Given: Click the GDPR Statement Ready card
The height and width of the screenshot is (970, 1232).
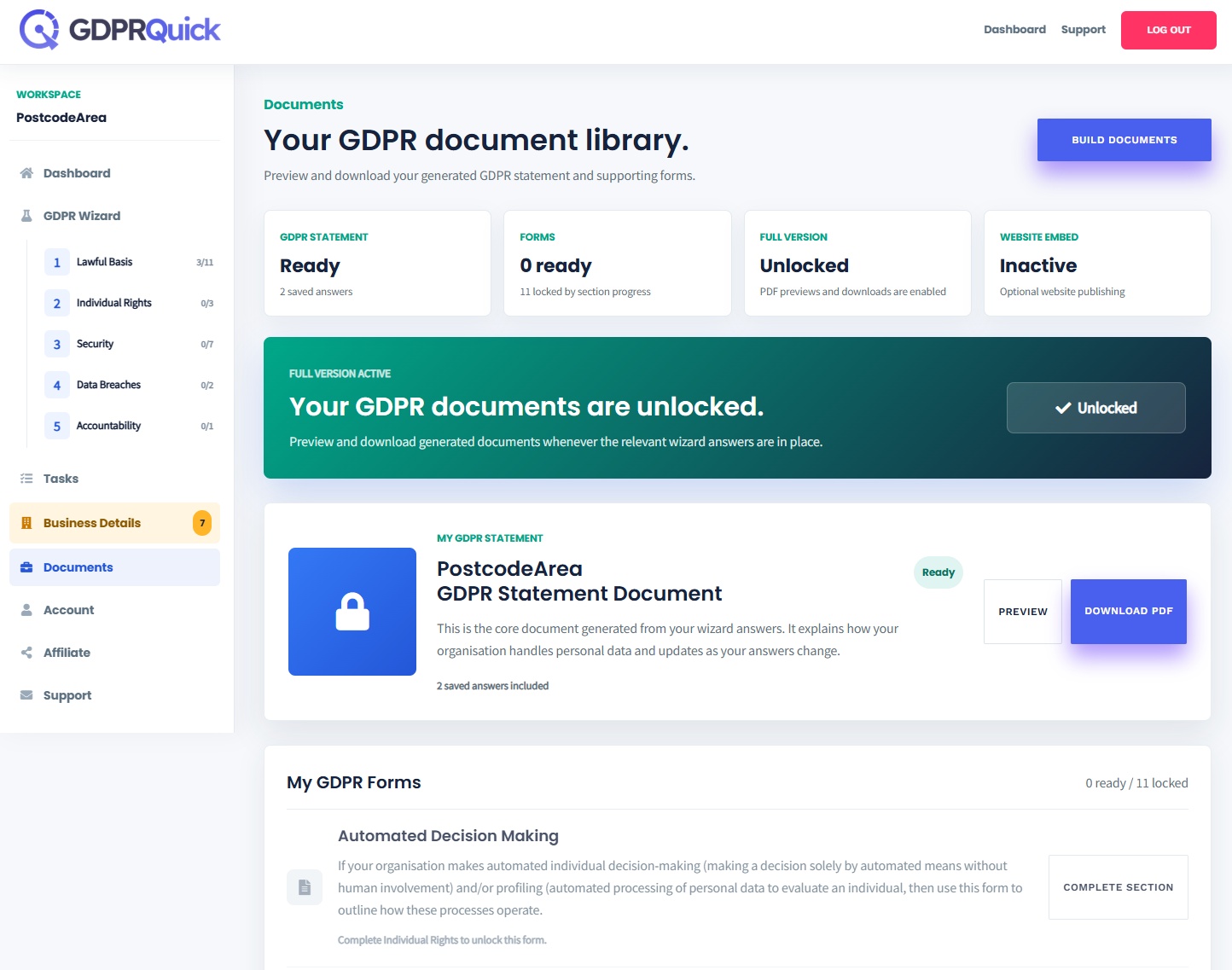Looking at the screenshot, I should (377, 263).
